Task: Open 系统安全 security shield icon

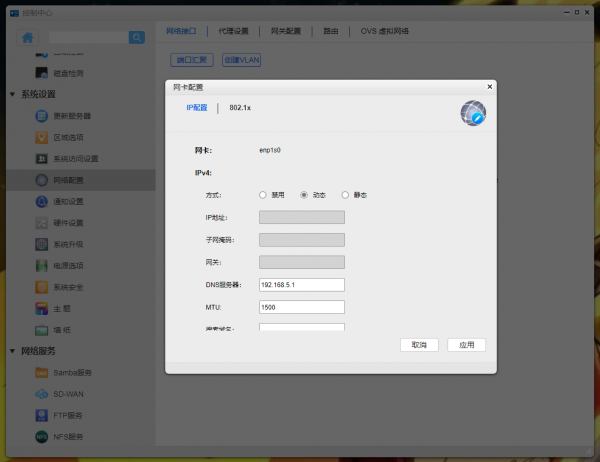Action: coord(41,287)
